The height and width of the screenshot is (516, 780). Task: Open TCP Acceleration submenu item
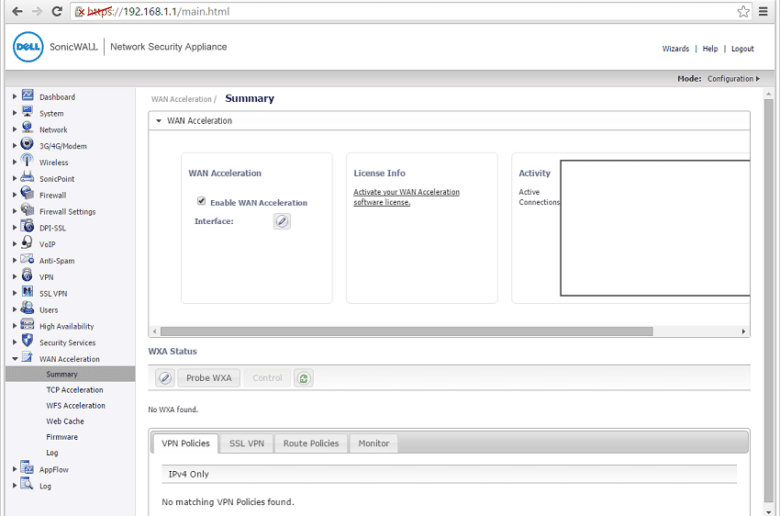click(75, 390)
